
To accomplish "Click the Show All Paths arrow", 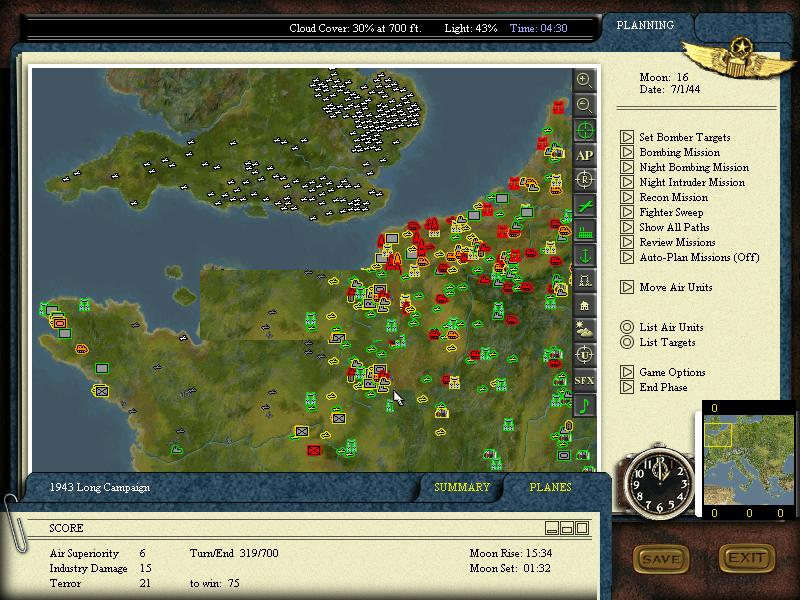I will point(627,227).
